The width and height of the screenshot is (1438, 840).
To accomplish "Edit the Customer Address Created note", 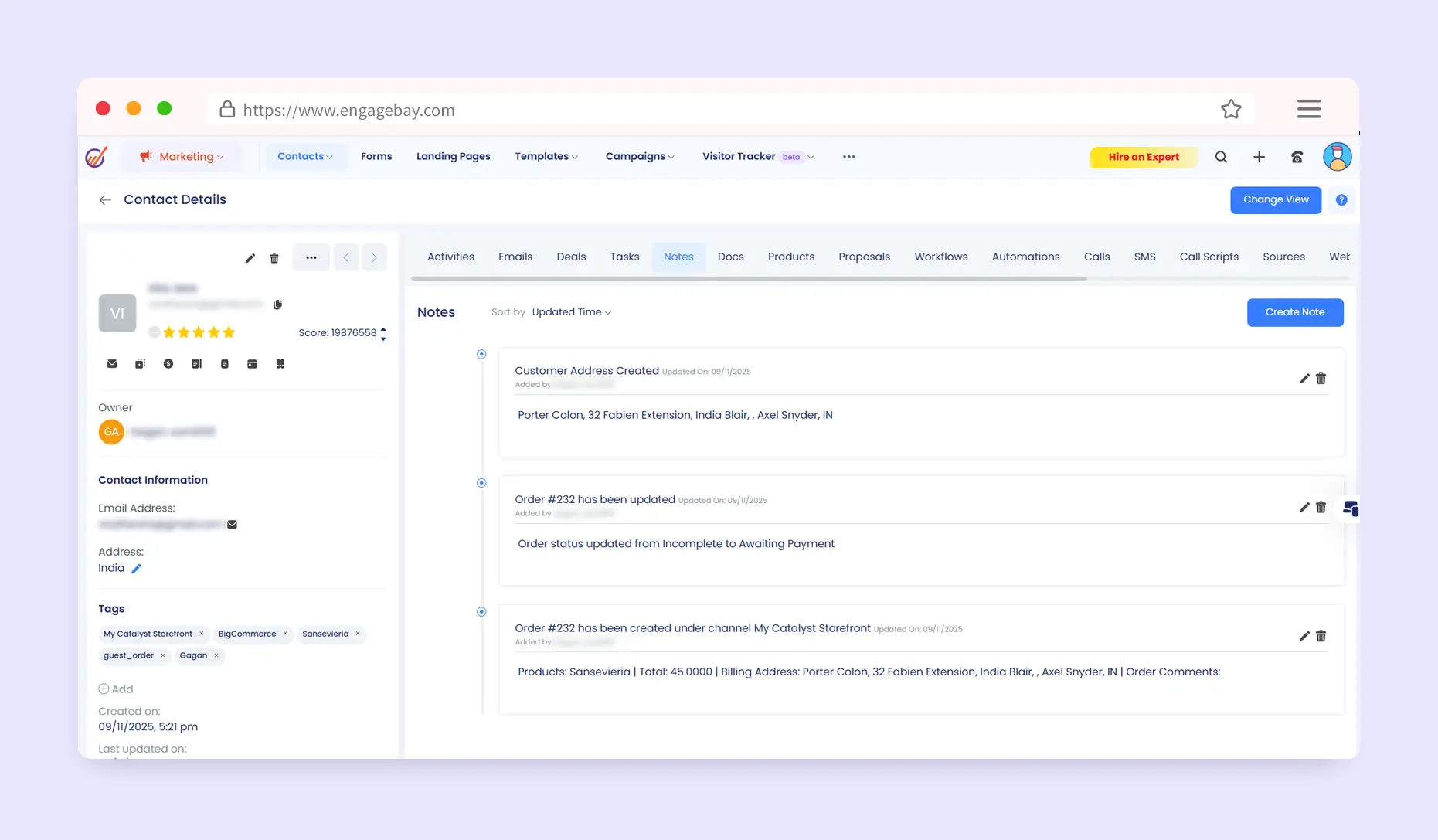I will point(1304,379).
